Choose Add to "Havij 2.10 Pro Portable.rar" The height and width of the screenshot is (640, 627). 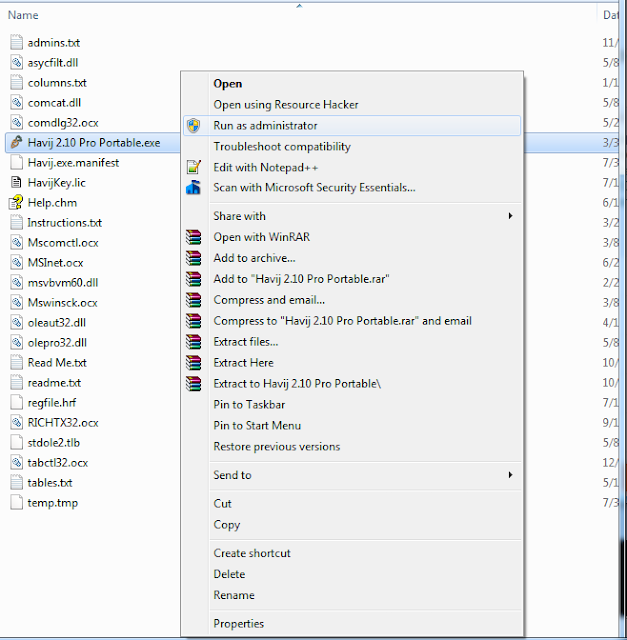[x=352, y=279]
